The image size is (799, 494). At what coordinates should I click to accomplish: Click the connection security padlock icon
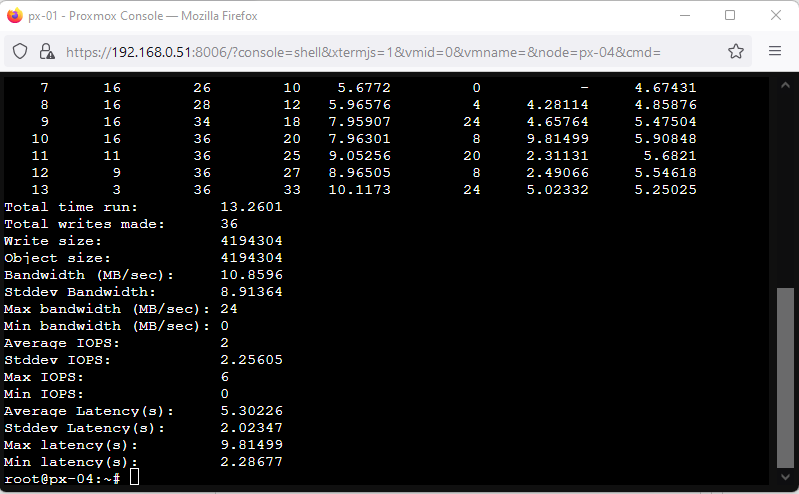click(46, 51)
